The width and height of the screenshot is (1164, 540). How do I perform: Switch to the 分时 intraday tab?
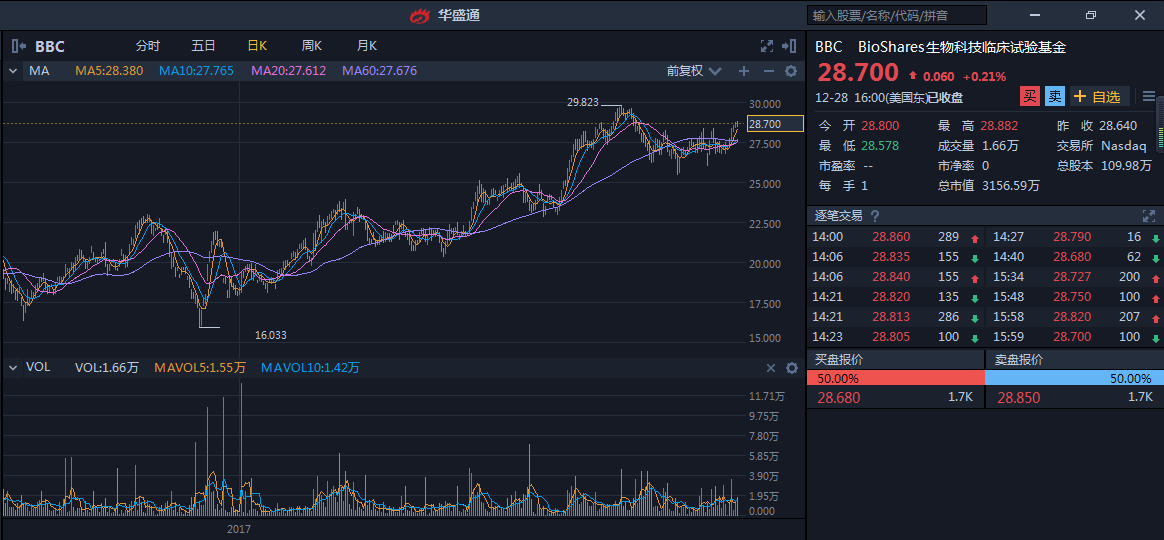click(x=148, y=46)
